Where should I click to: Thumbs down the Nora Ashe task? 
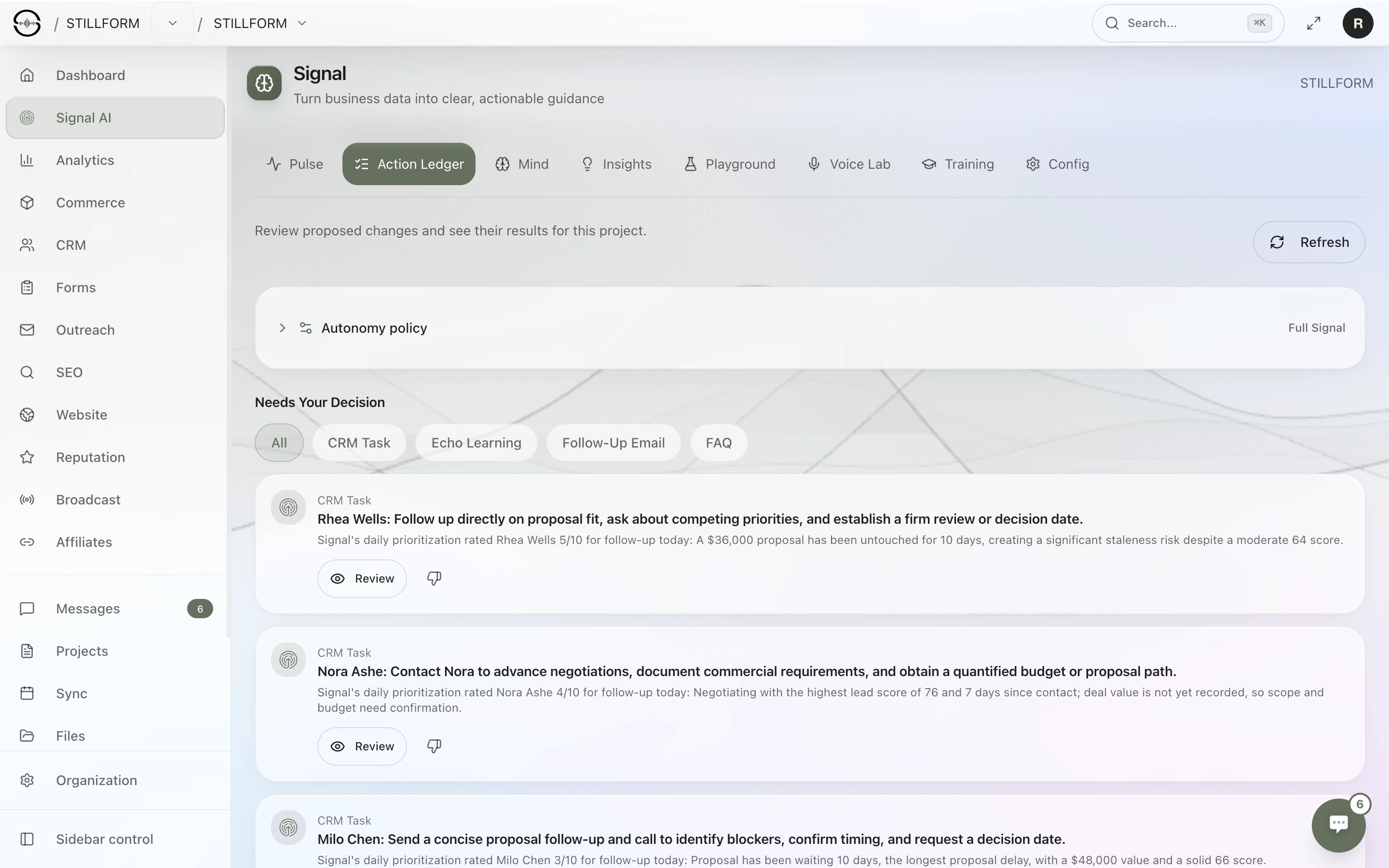coord(434,746)
